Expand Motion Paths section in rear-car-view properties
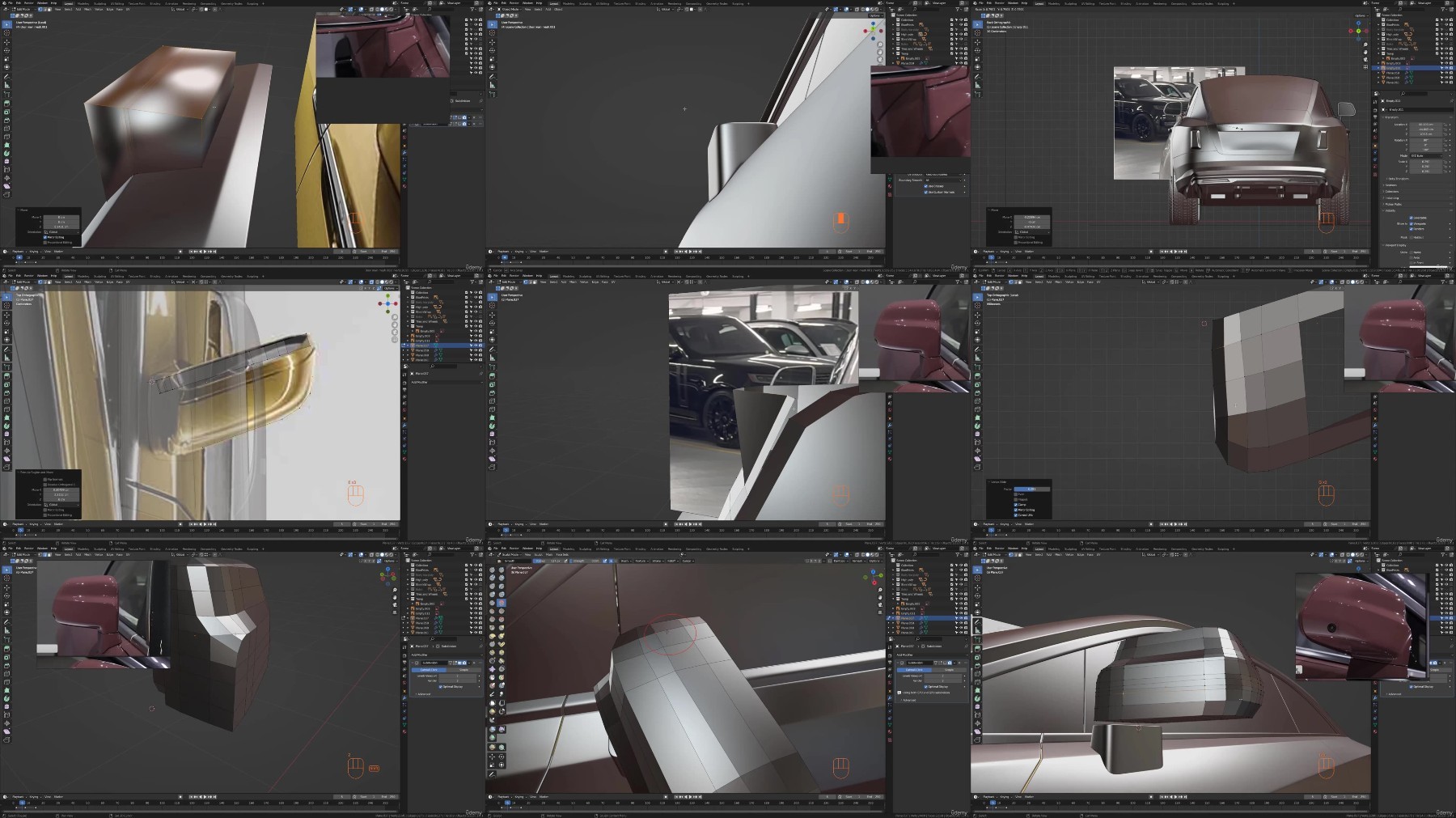The height and width of the screenshot is (818, 1456). point(1393,204)
